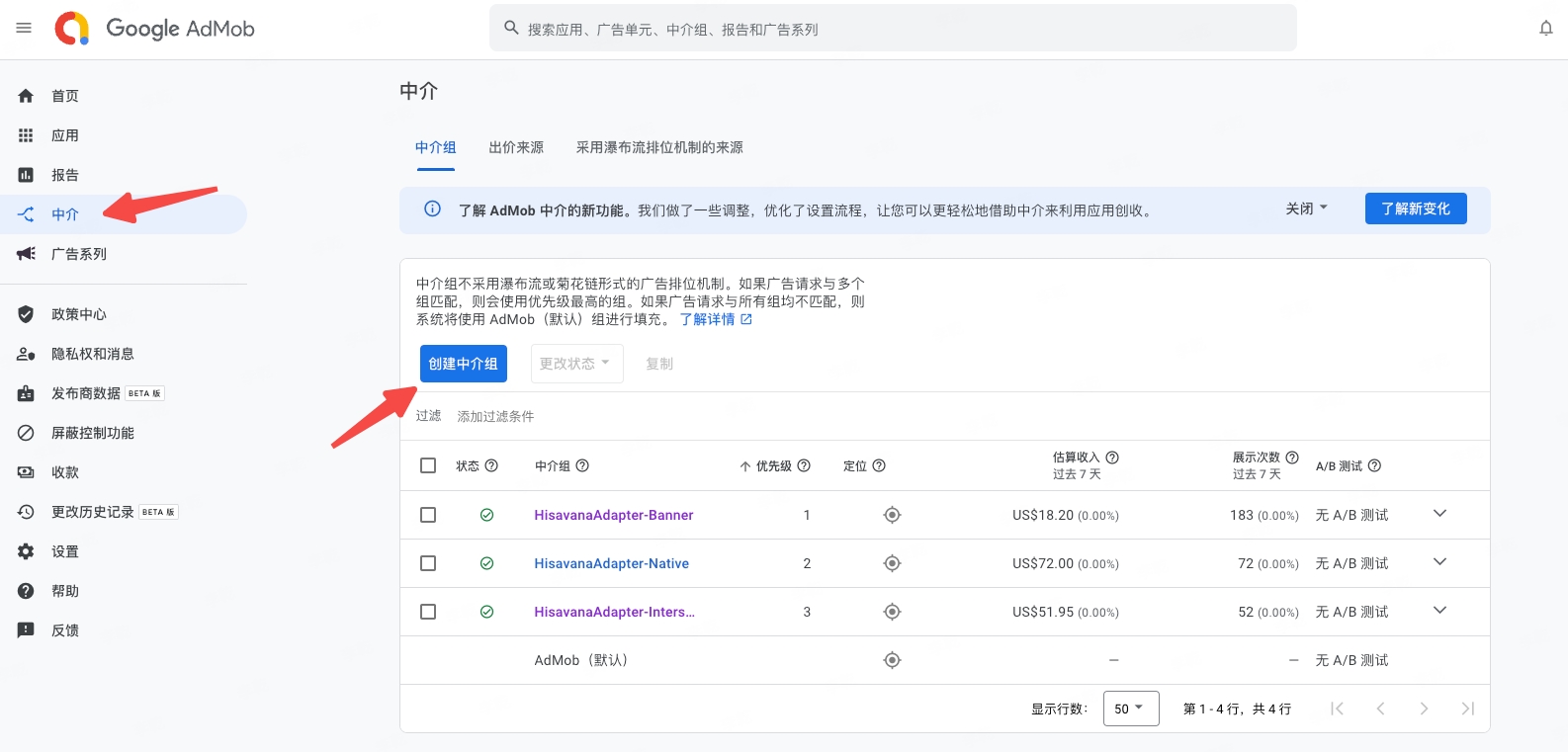Click the 创建中介组 button
The image size is (1568, 752).
(464, 364)
